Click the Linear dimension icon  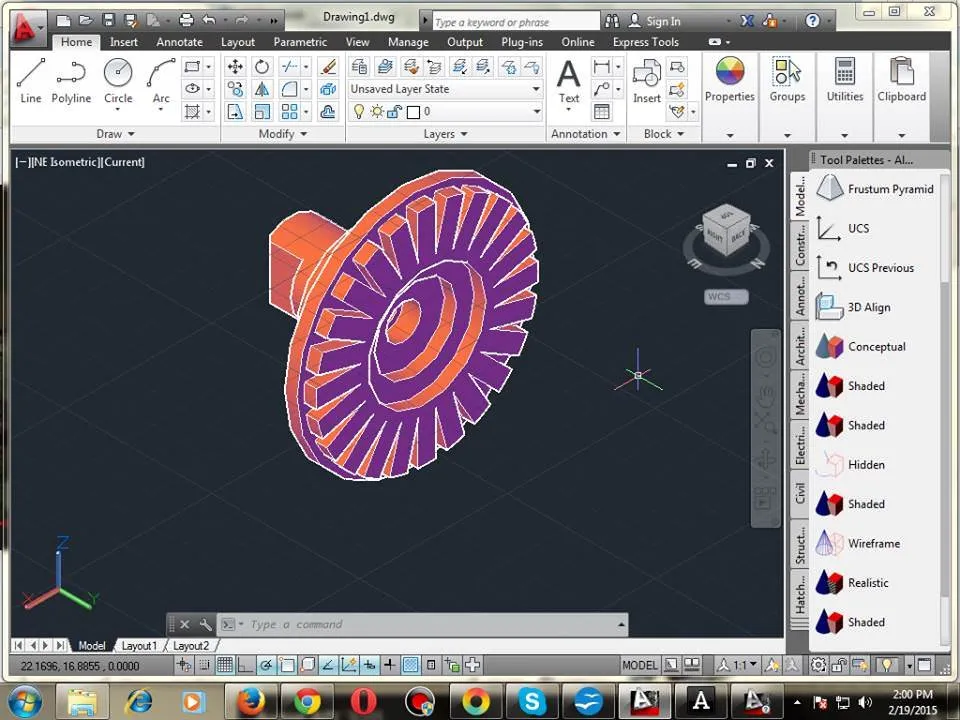pos(602,66)
